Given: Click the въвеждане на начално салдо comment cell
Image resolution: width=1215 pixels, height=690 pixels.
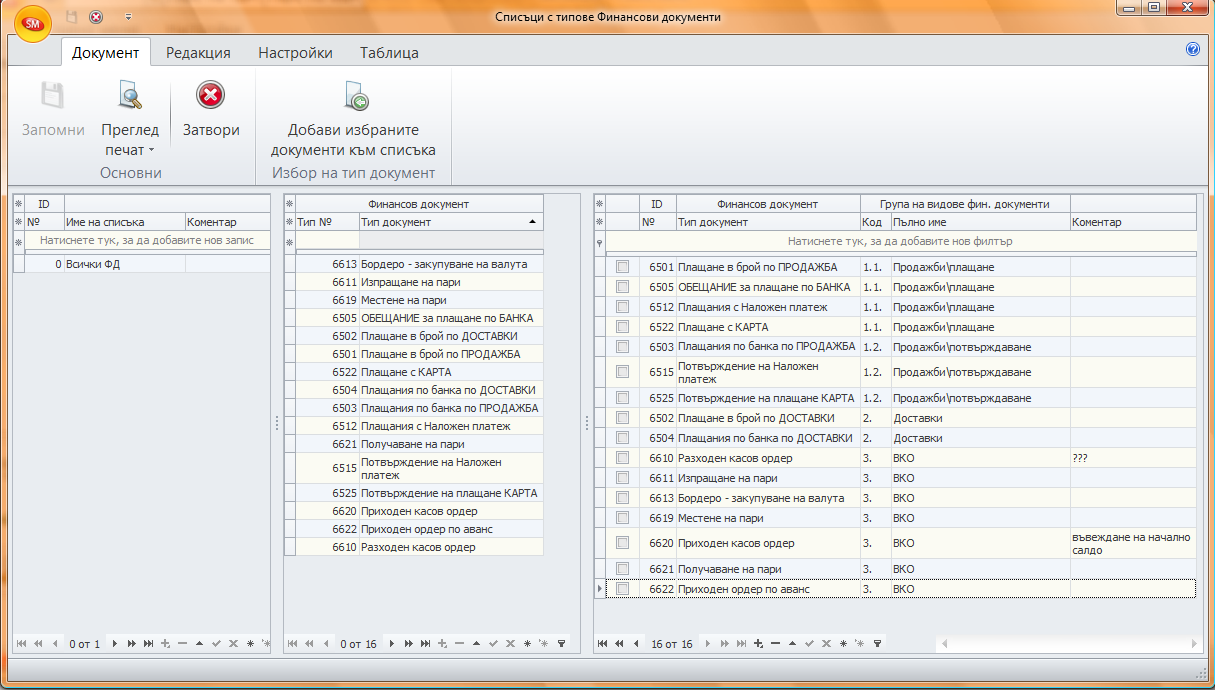Looking at the screenshot, I should pyautogui.click(x=1132, y=543).
